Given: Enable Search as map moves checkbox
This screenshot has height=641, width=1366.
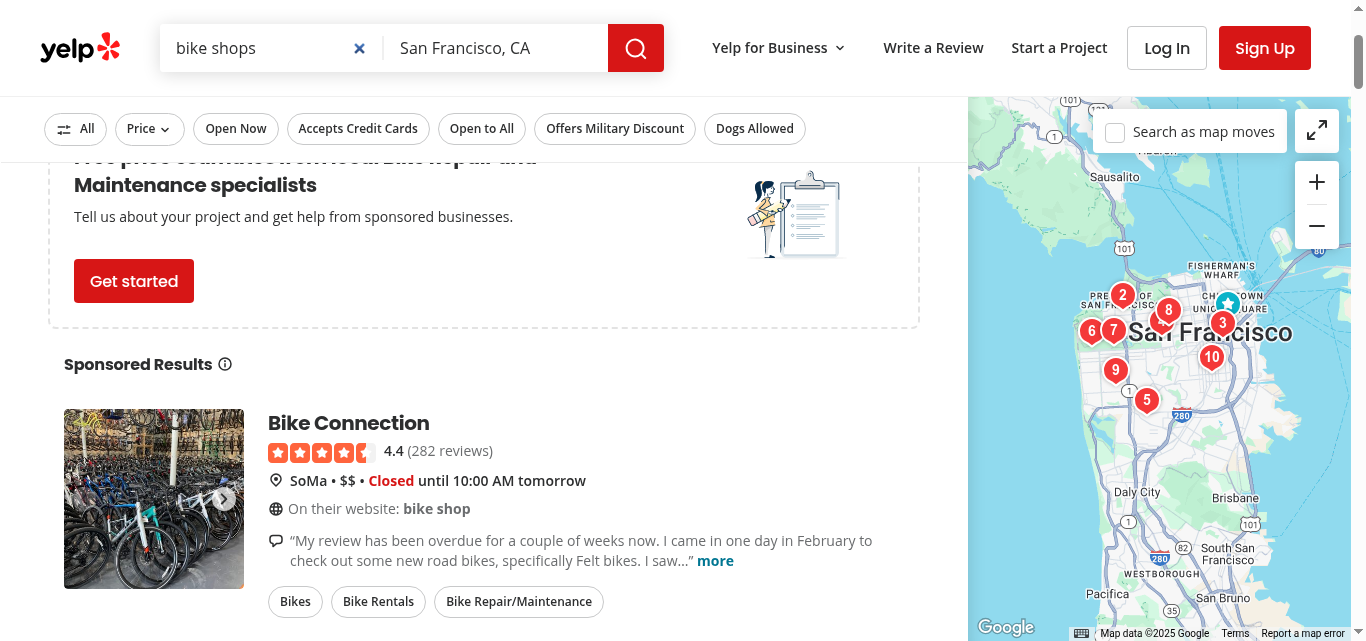Looking at the screenshot, I should point(1115,132).
